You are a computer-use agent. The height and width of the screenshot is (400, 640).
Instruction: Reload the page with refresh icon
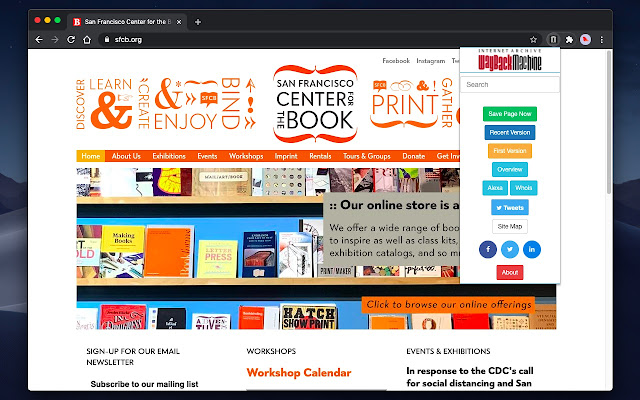coord(71,40)
